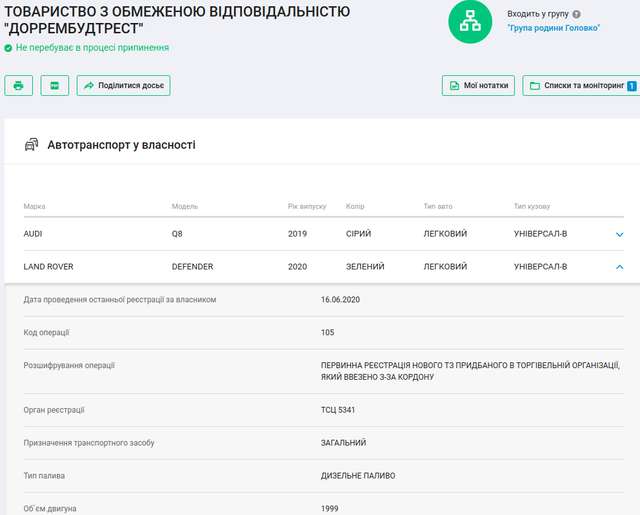Click the vehicle icon beside Автотранспорт у власності
Screen dimensions: 640x515
[x=31, y=145]
